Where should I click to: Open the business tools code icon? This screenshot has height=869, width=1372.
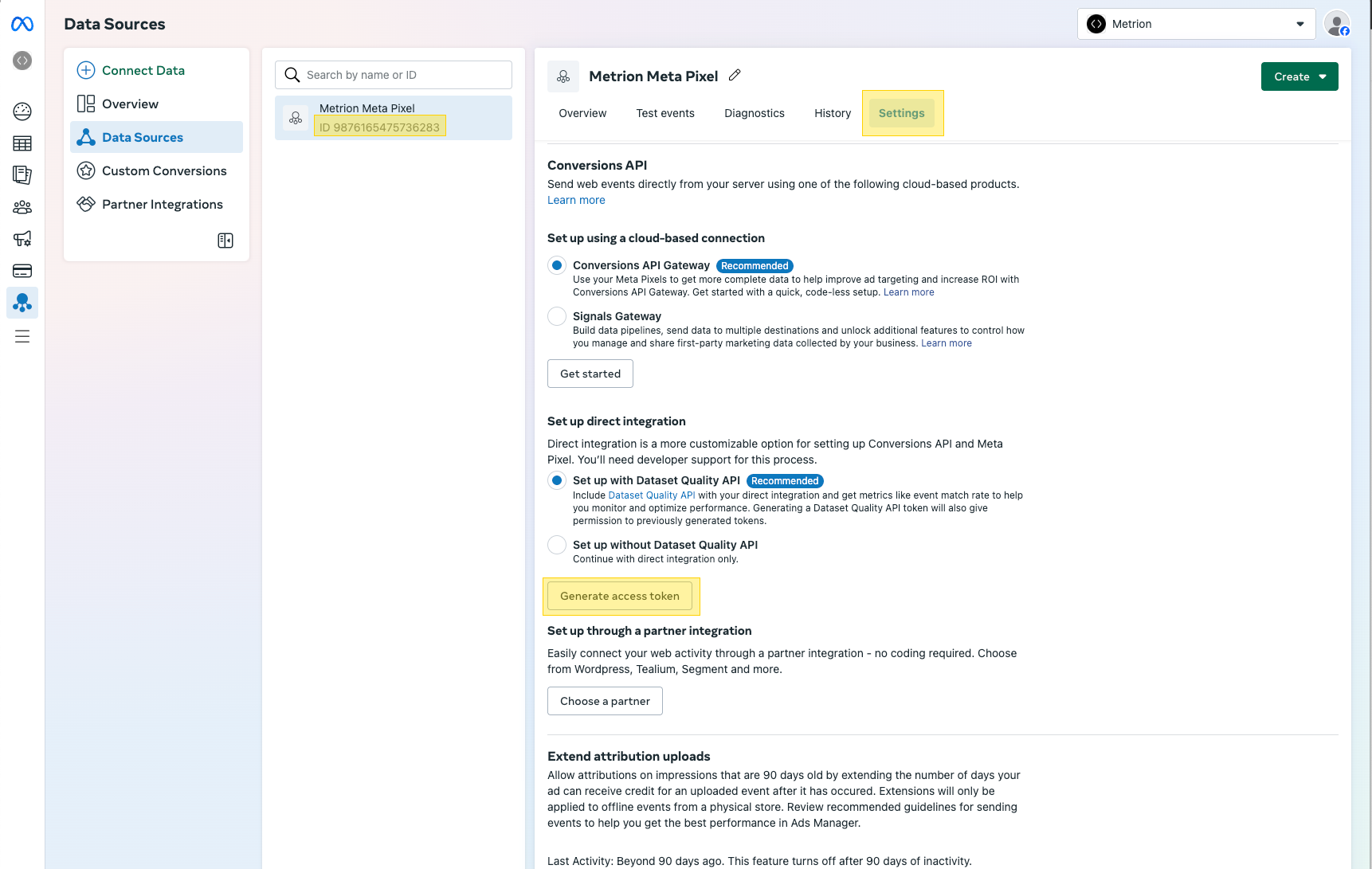[22, 61]
